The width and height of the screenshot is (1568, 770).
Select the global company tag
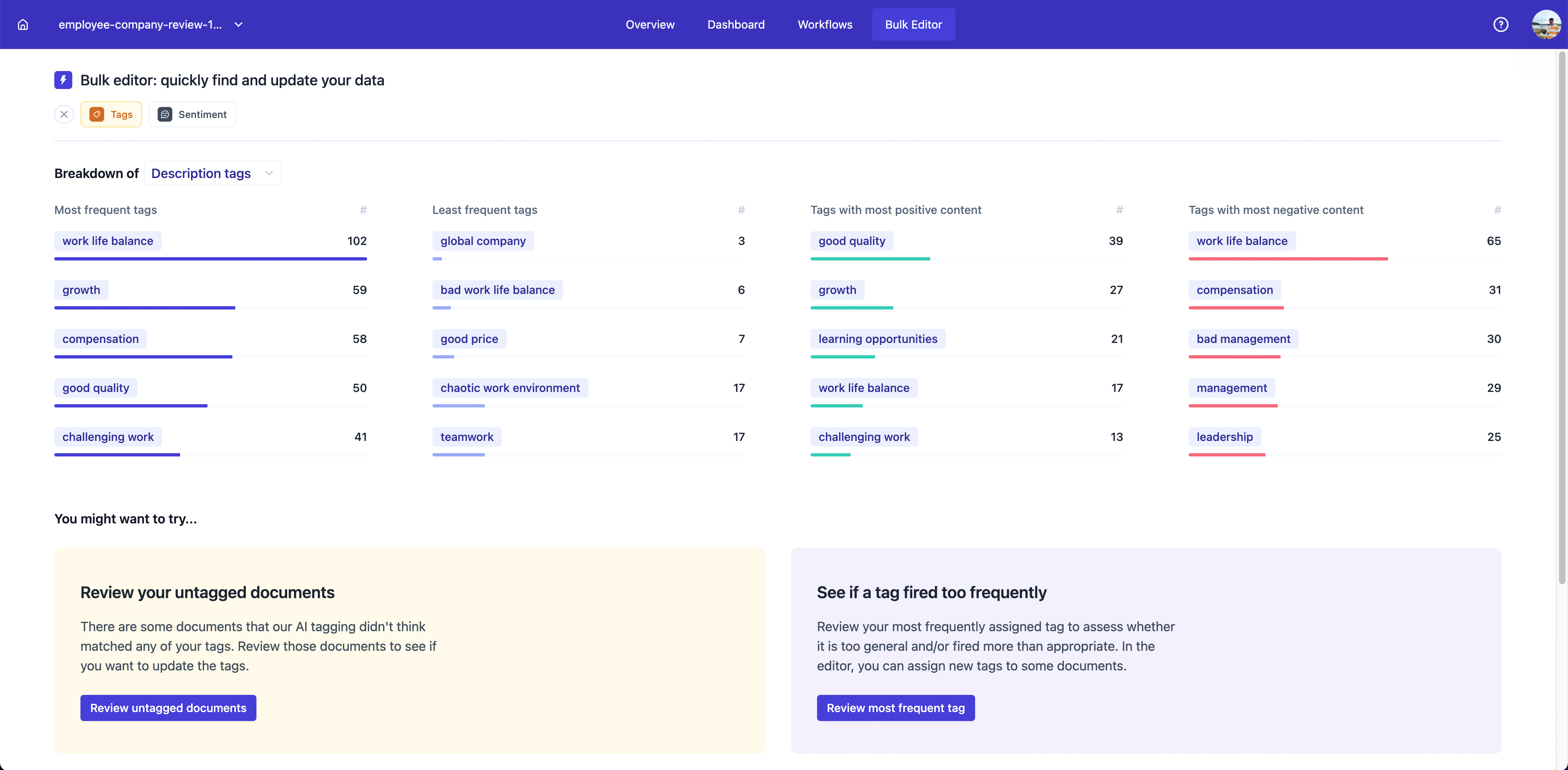click(x=483, y=241)
